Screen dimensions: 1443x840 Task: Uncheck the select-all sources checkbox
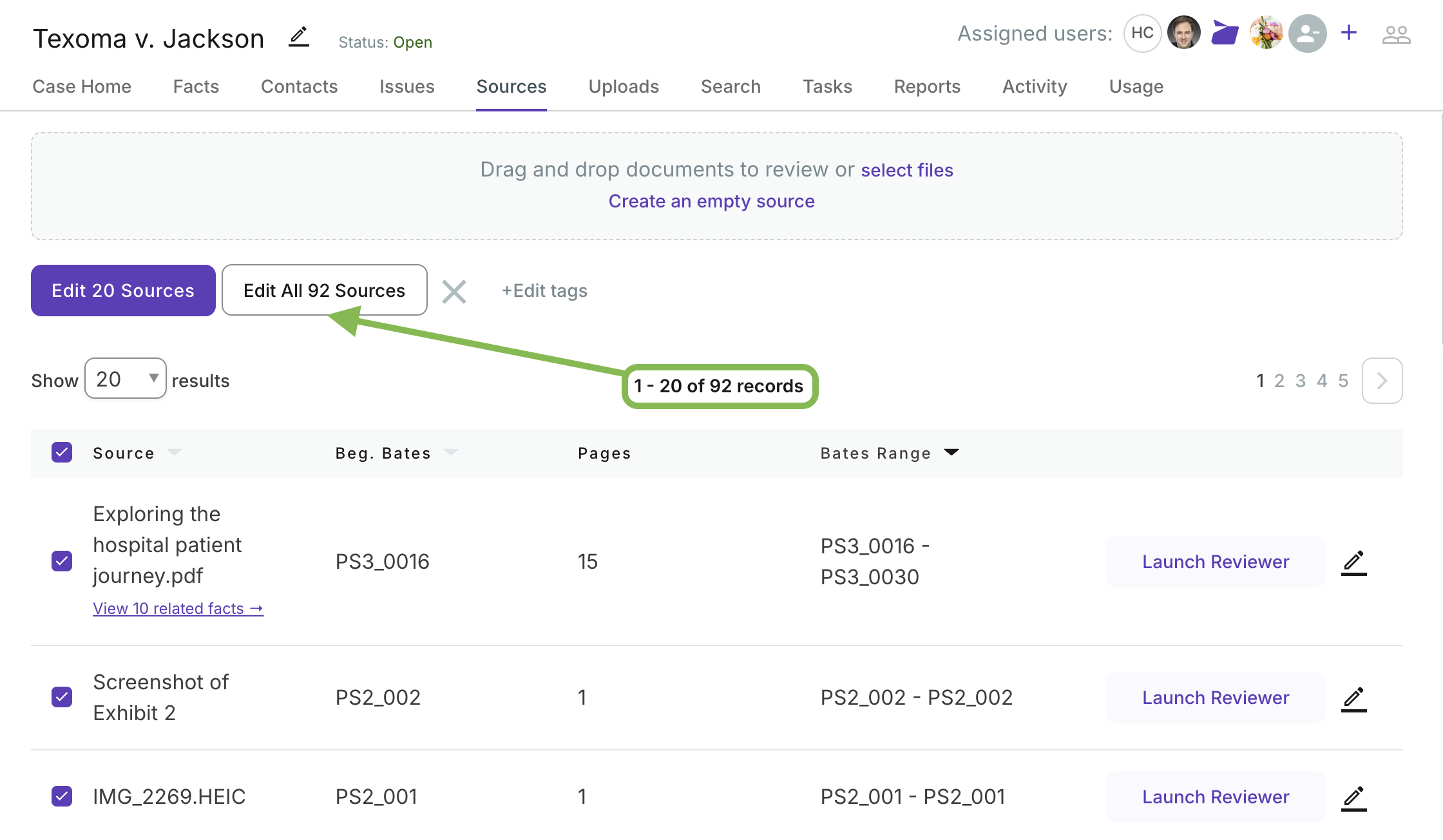(62, 452)
